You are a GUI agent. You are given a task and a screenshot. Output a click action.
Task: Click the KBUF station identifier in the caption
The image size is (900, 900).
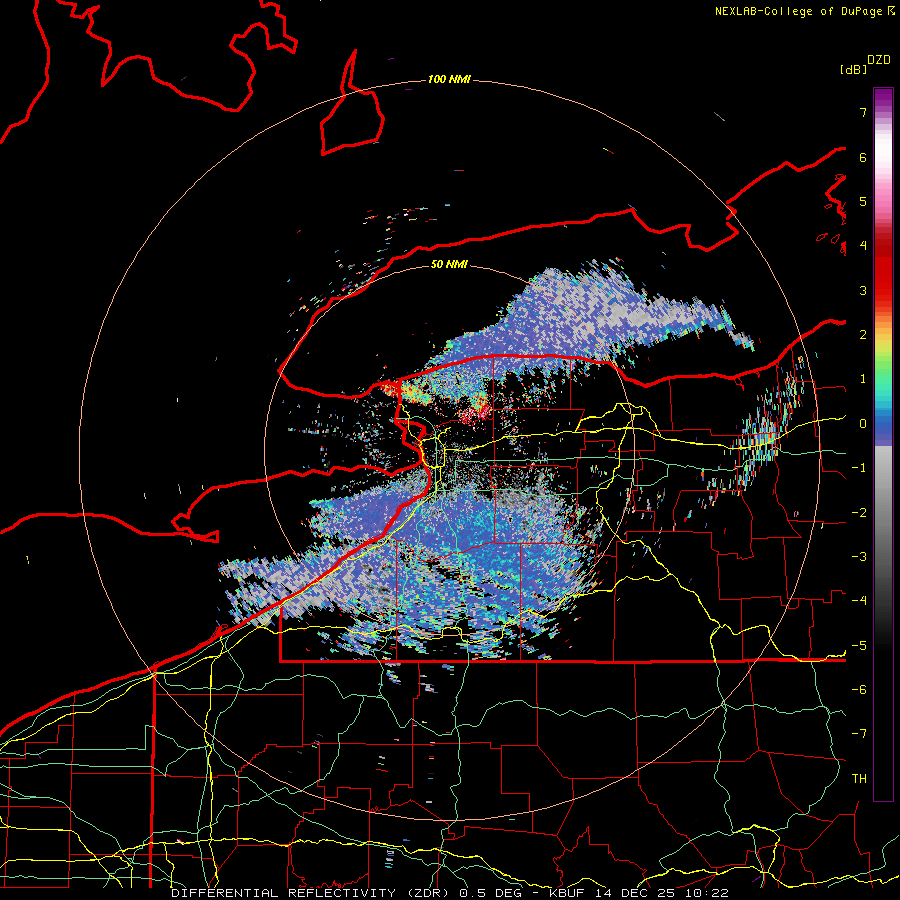567,893
